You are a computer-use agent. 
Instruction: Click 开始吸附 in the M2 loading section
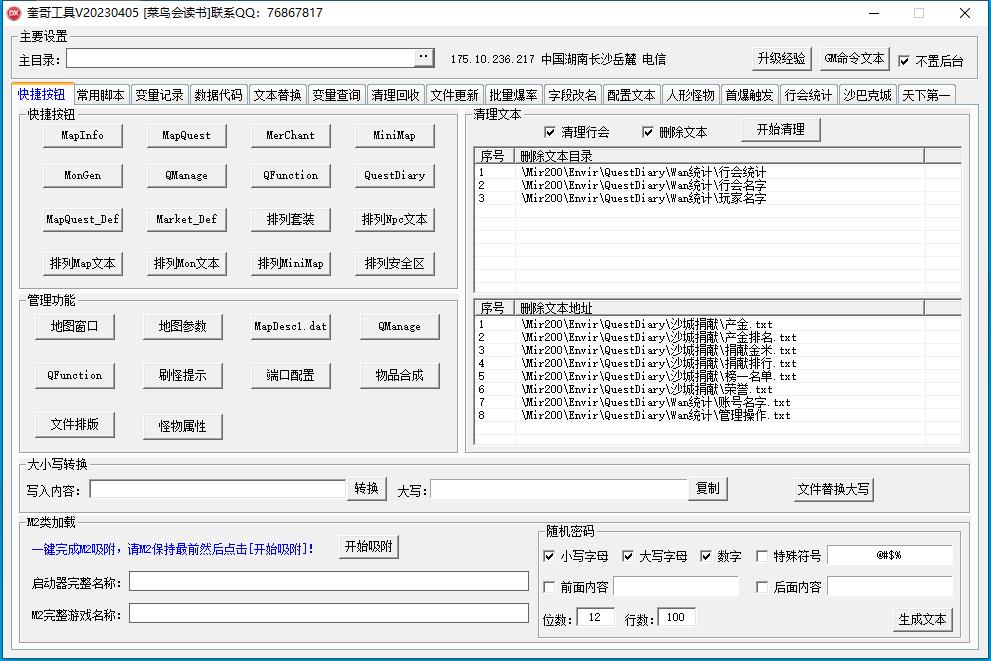pos(368,547)
